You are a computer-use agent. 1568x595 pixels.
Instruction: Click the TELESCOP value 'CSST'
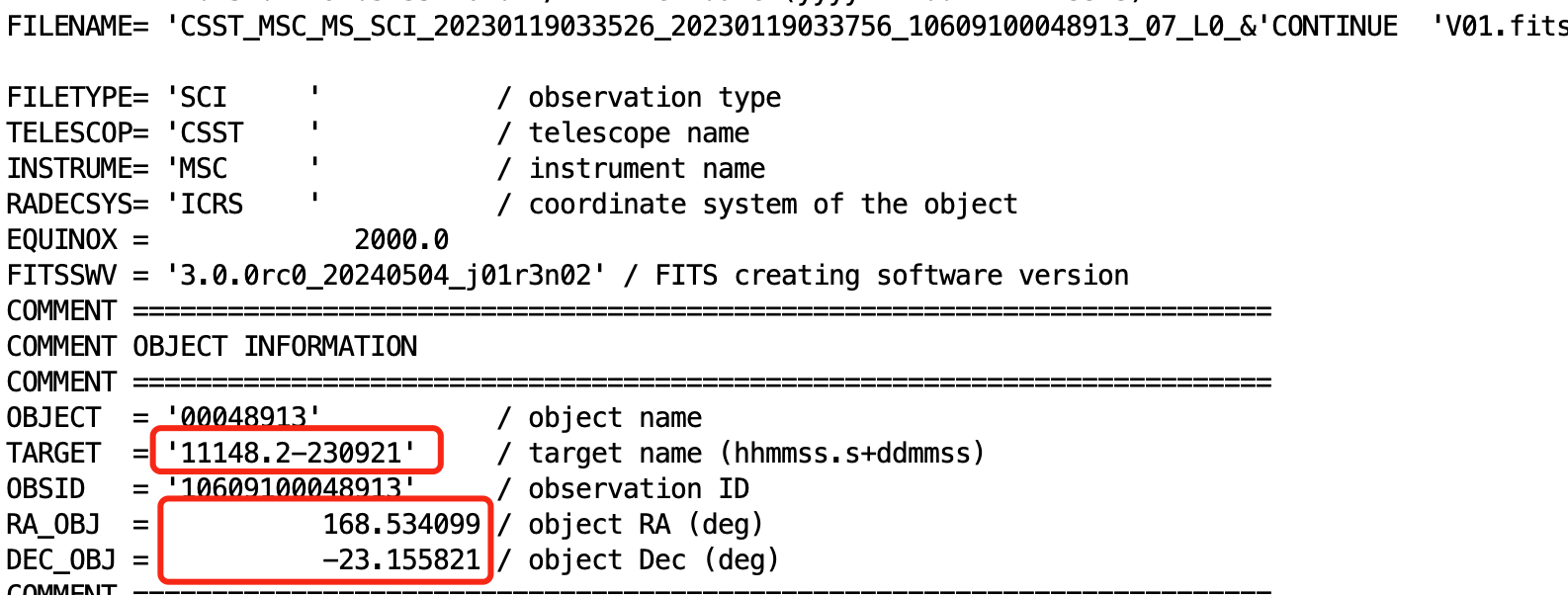coord(212,132)
